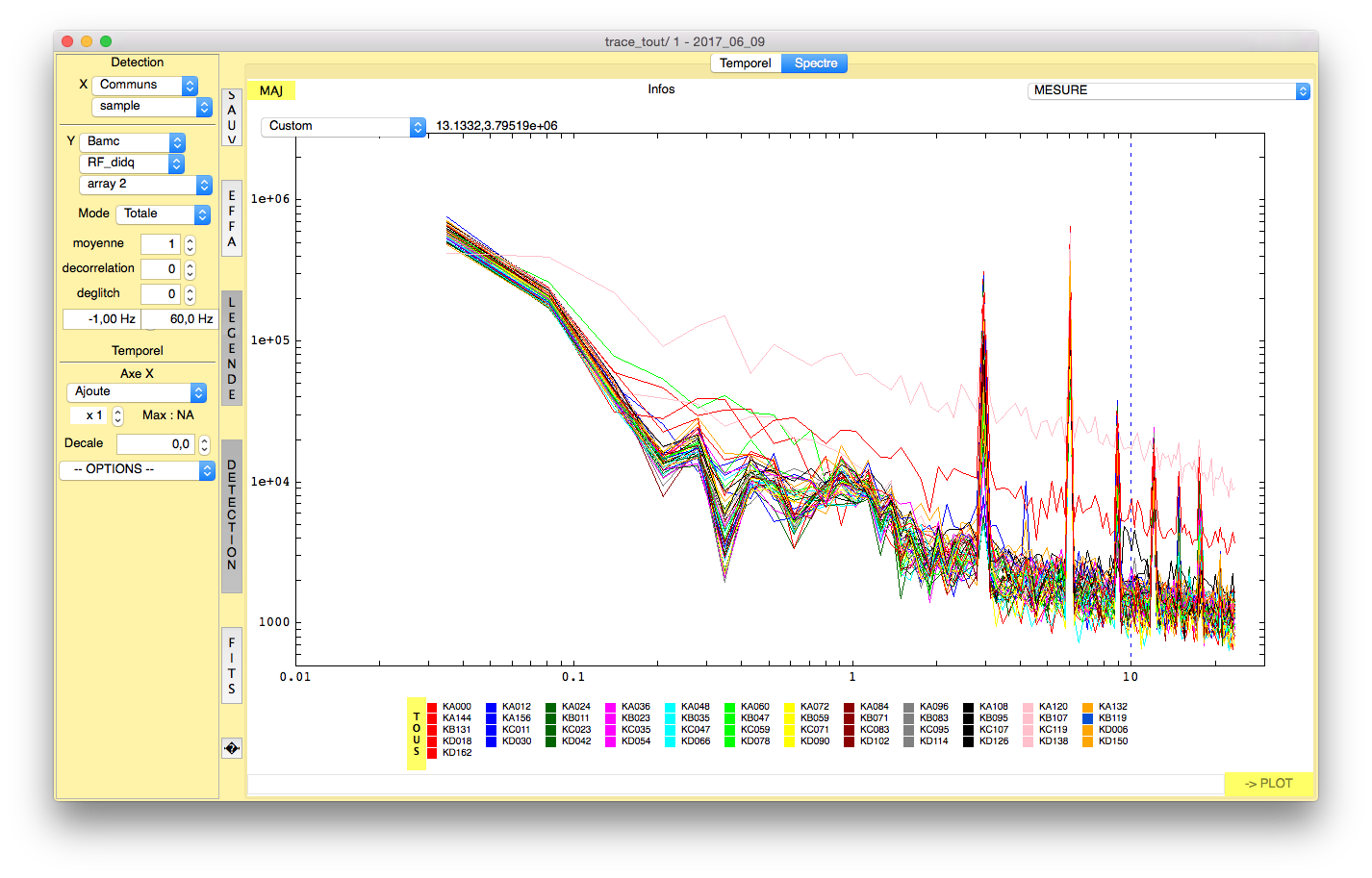Open the Mode Totale dropdown
The image size is (1372, 878).
click(x=163, y=214)
